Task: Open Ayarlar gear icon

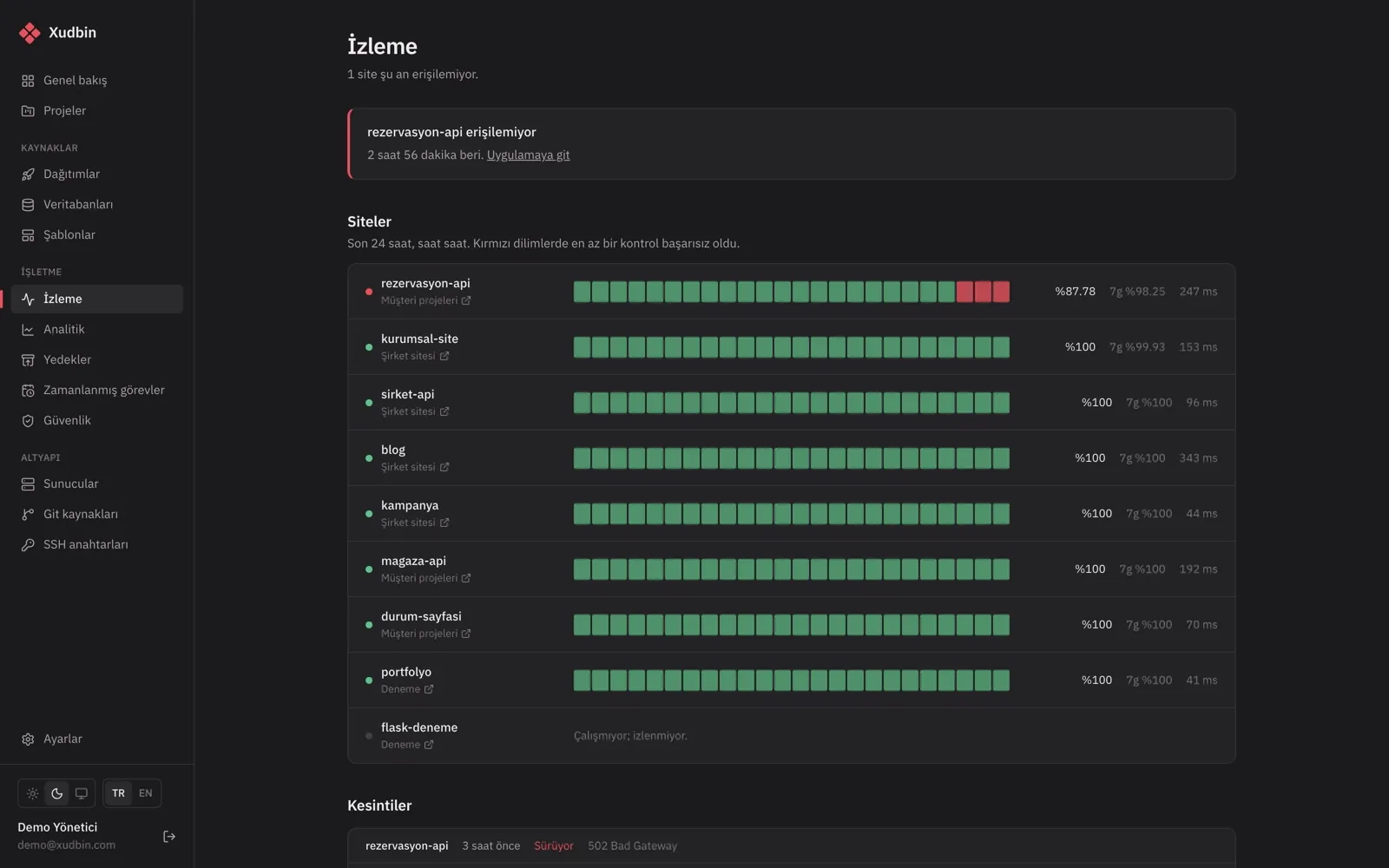Action: [x=28, y=739]
